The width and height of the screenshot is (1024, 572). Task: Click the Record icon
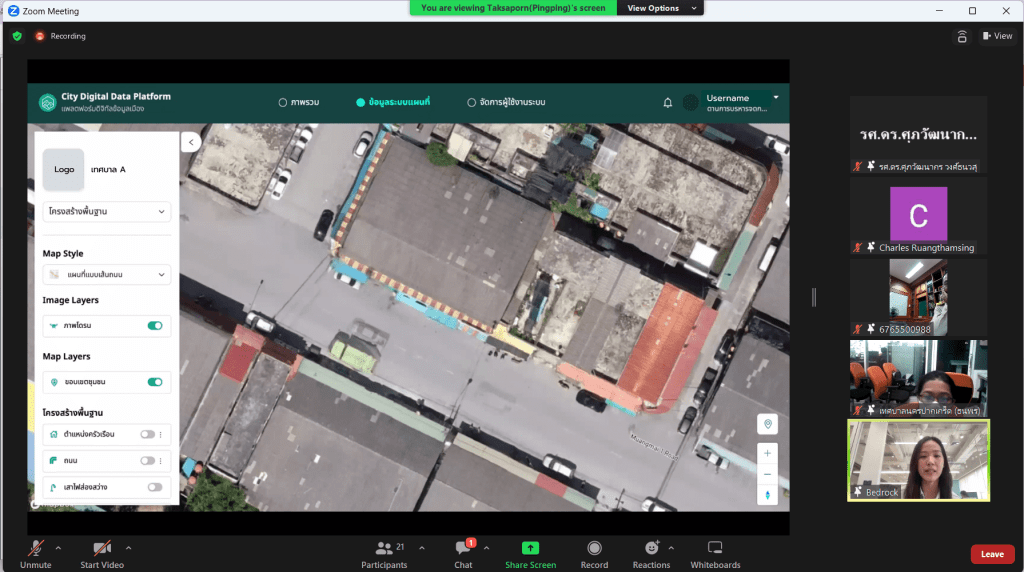coord(594,548)
